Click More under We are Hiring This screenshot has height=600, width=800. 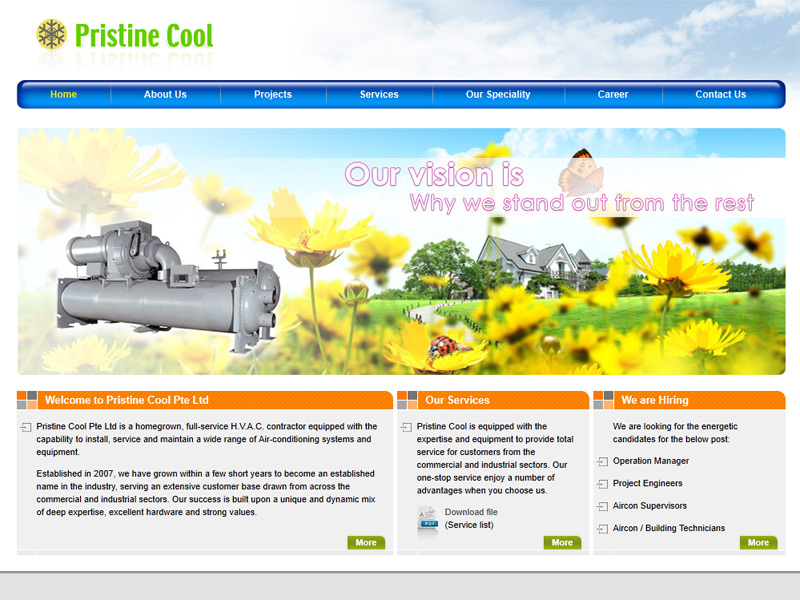click(758, 542)
